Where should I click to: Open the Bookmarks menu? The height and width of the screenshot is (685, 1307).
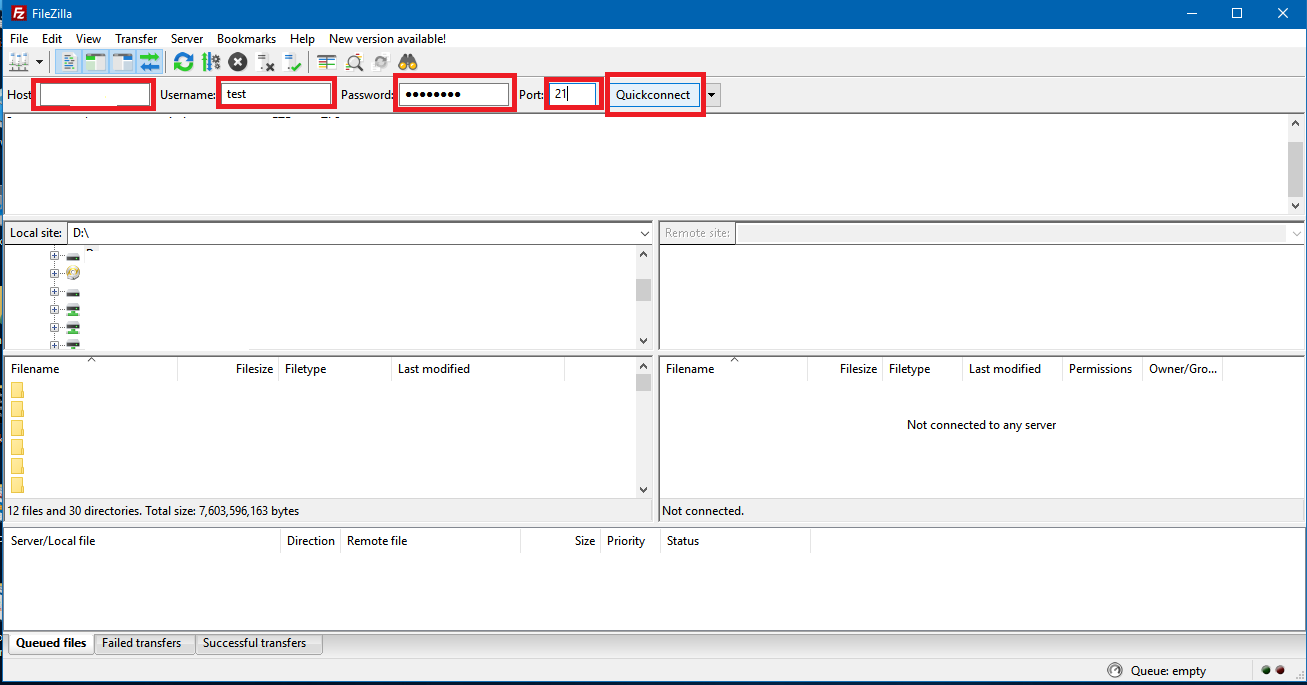(x=246, y=38)
